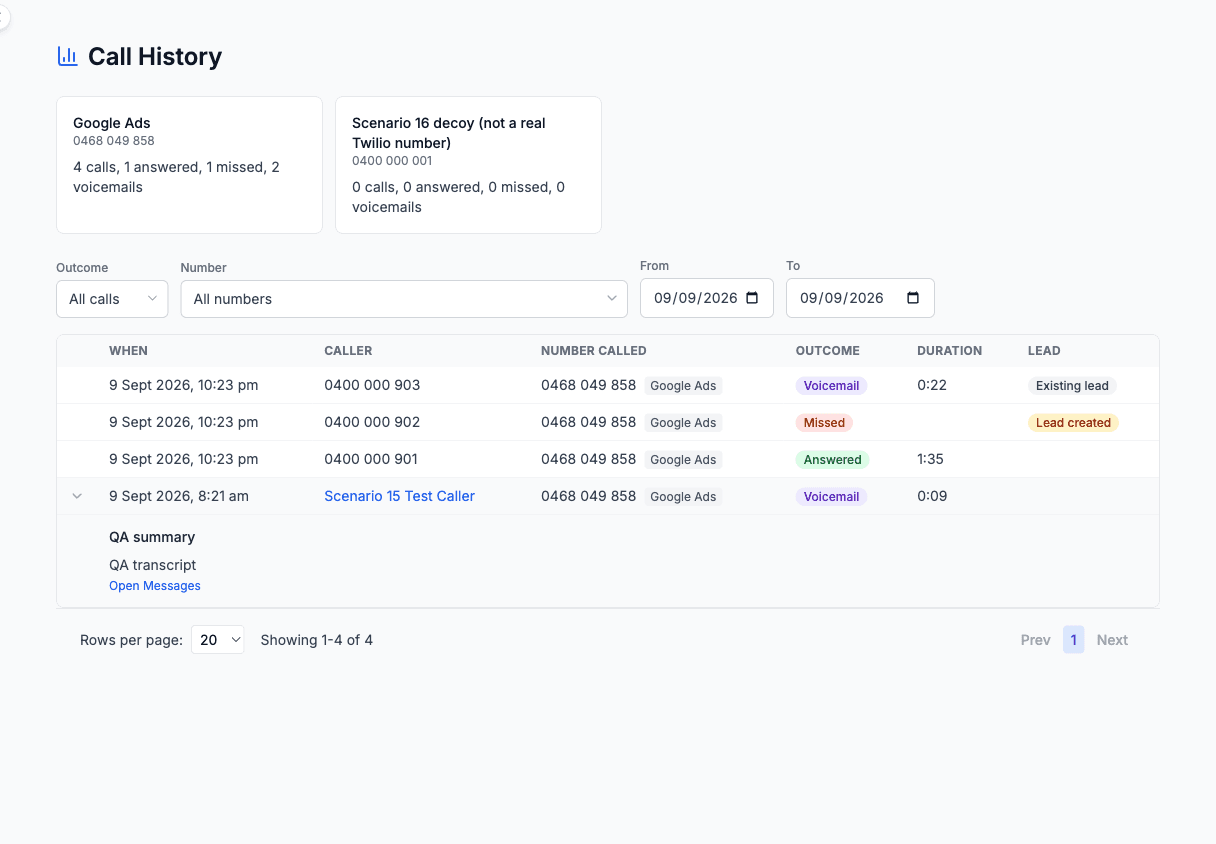The width and height of the screenshot is (1216, 844).
Task: Click the CALLER column header
Action: [348, 351]
